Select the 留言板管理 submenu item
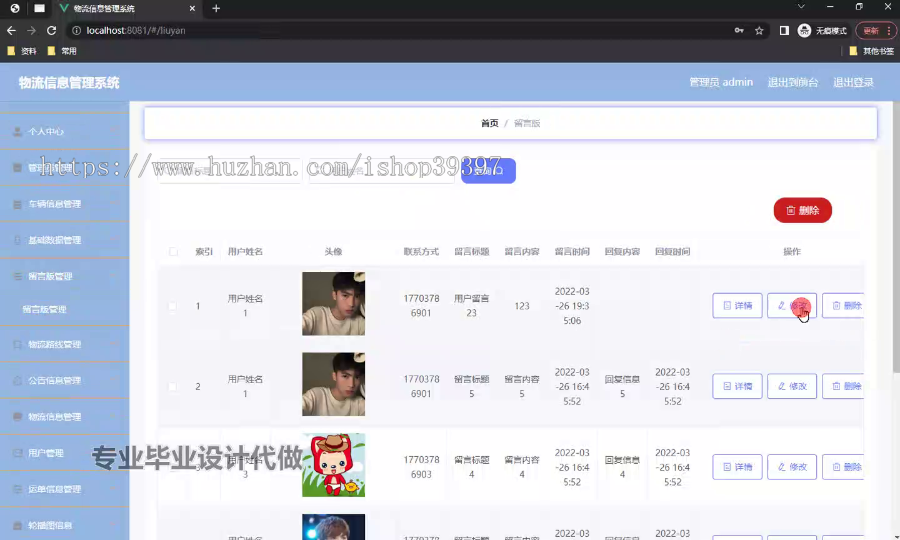Viewport: 900px width, 540px height. [x=44, y=309]
